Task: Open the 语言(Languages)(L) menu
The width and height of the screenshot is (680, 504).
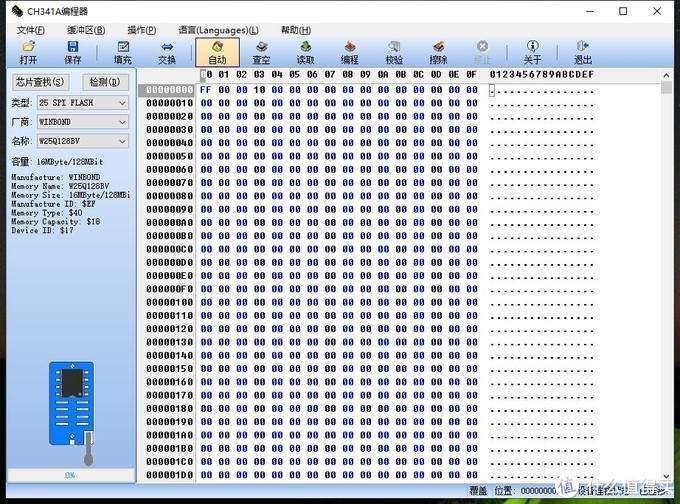Action: 219,30
